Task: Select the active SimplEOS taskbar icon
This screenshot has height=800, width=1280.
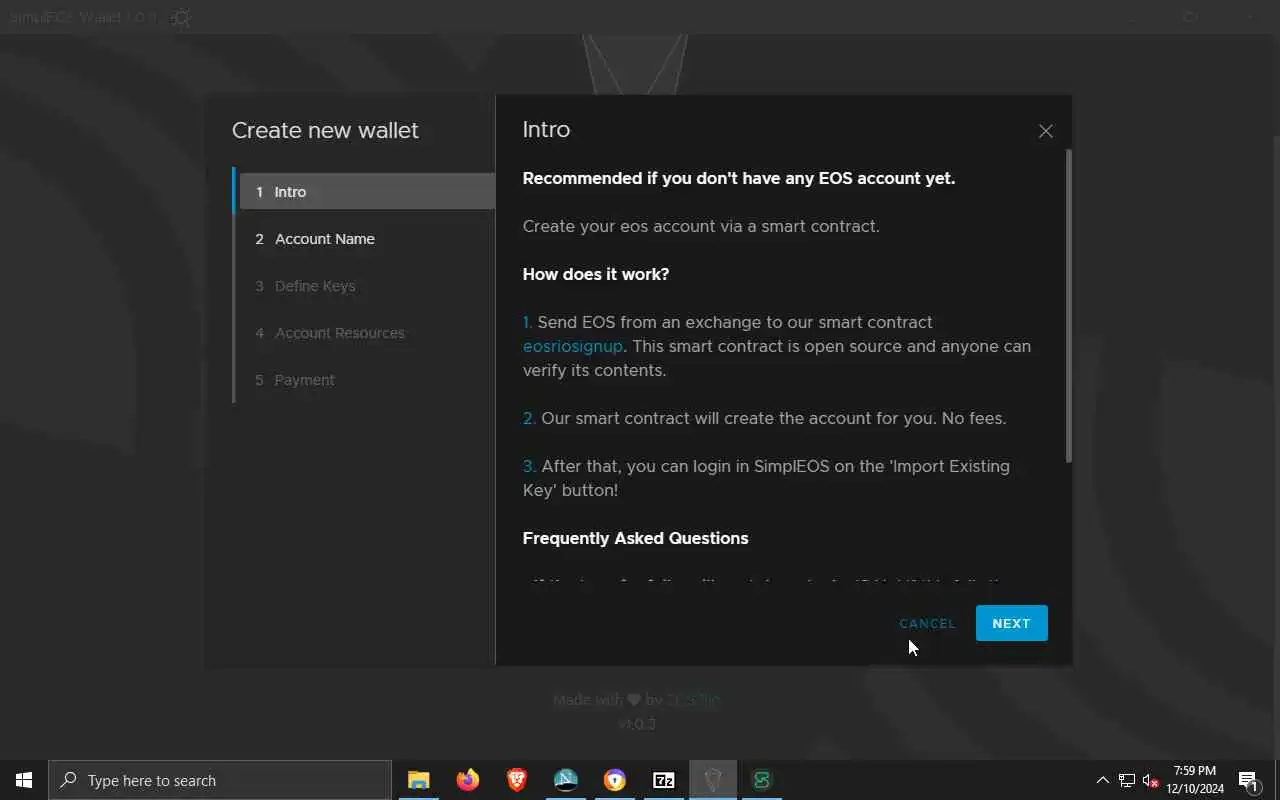Action: tap(713, 780)
